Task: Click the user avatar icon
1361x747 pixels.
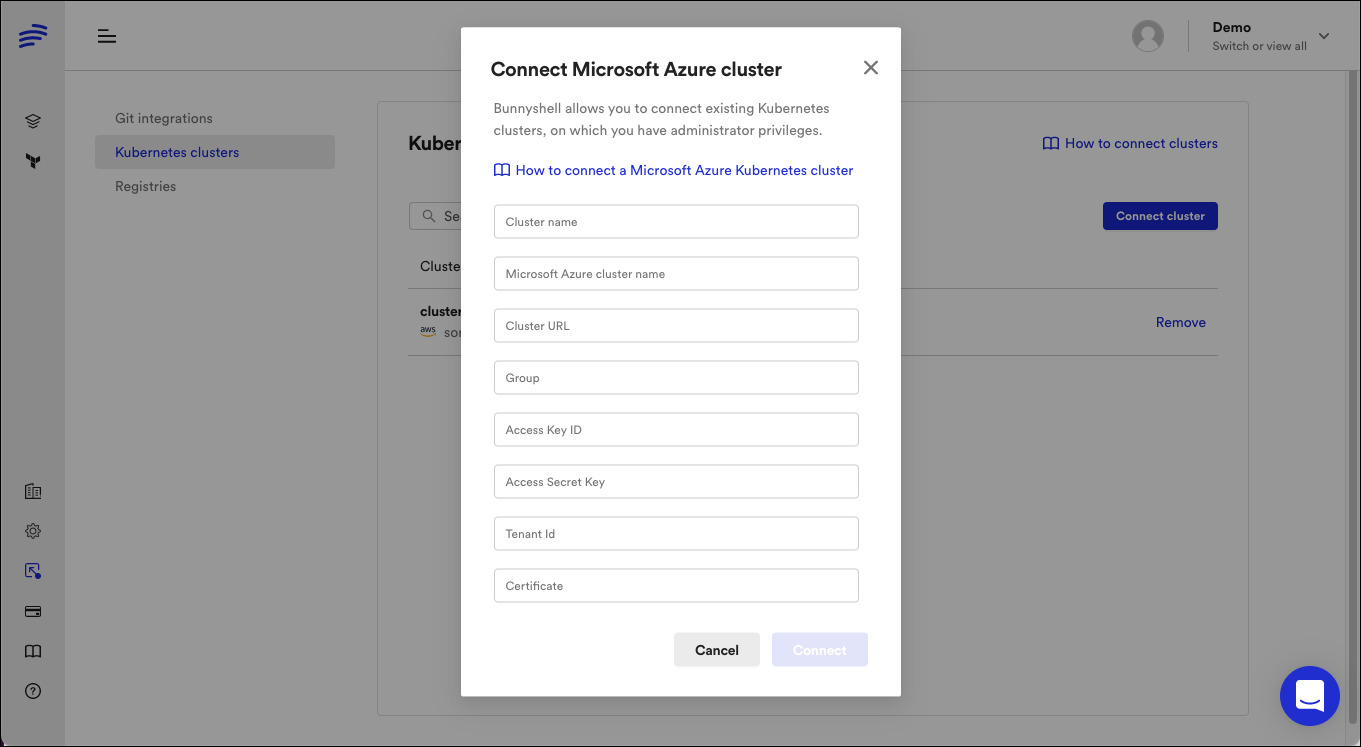Action: point(1148,37)
